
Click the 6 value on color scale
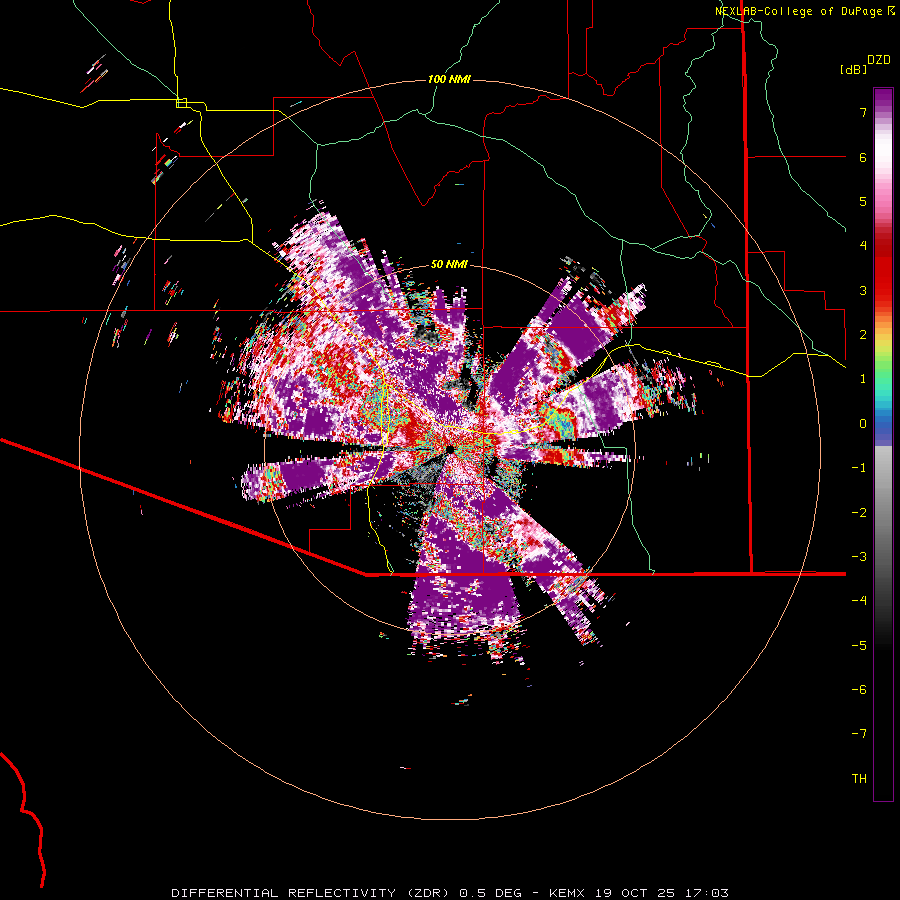point(863,157)
